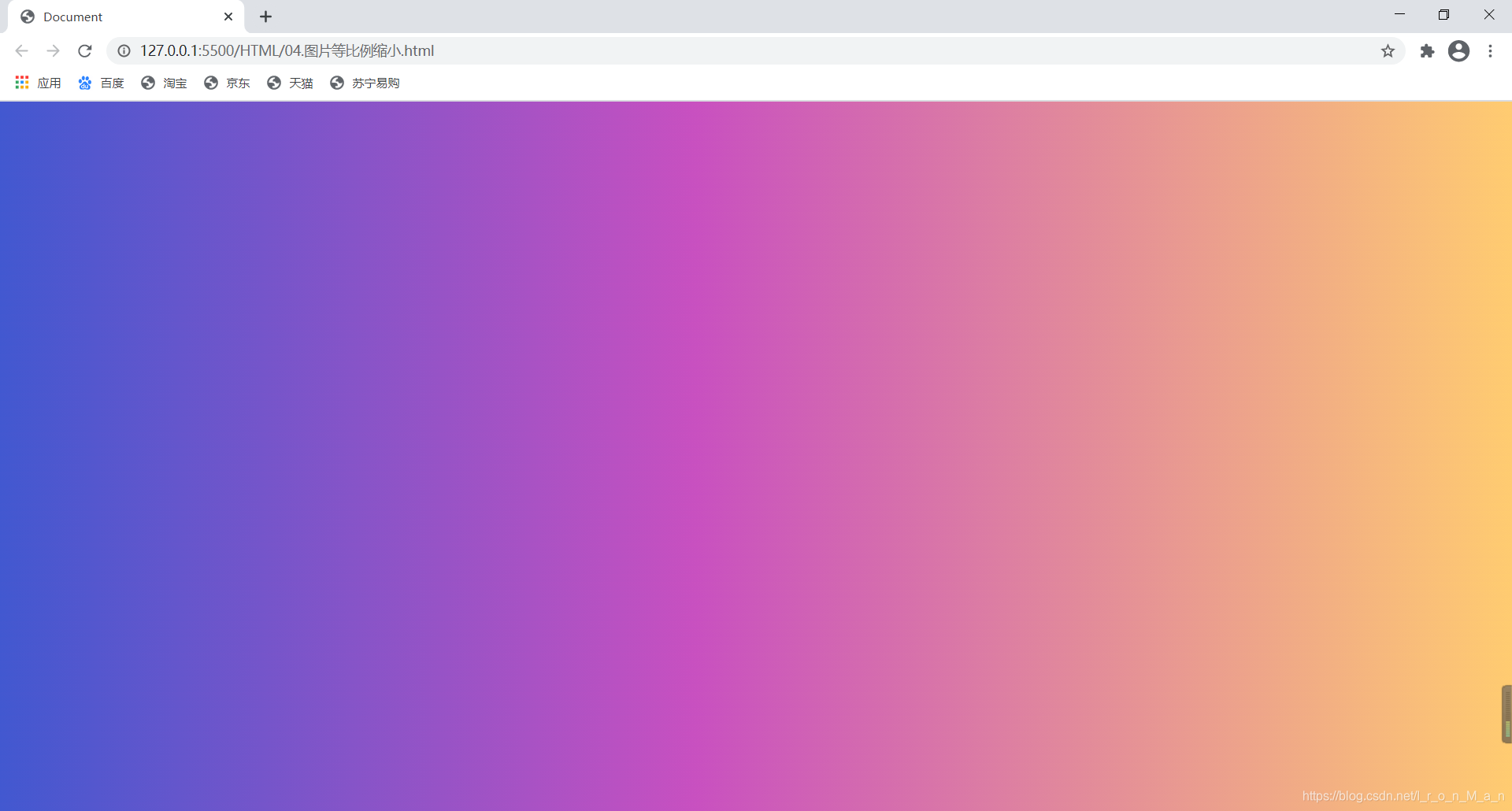1512x811 pixels.
Task: Open the 京东 bookmark
Action: tap(227, 83)
